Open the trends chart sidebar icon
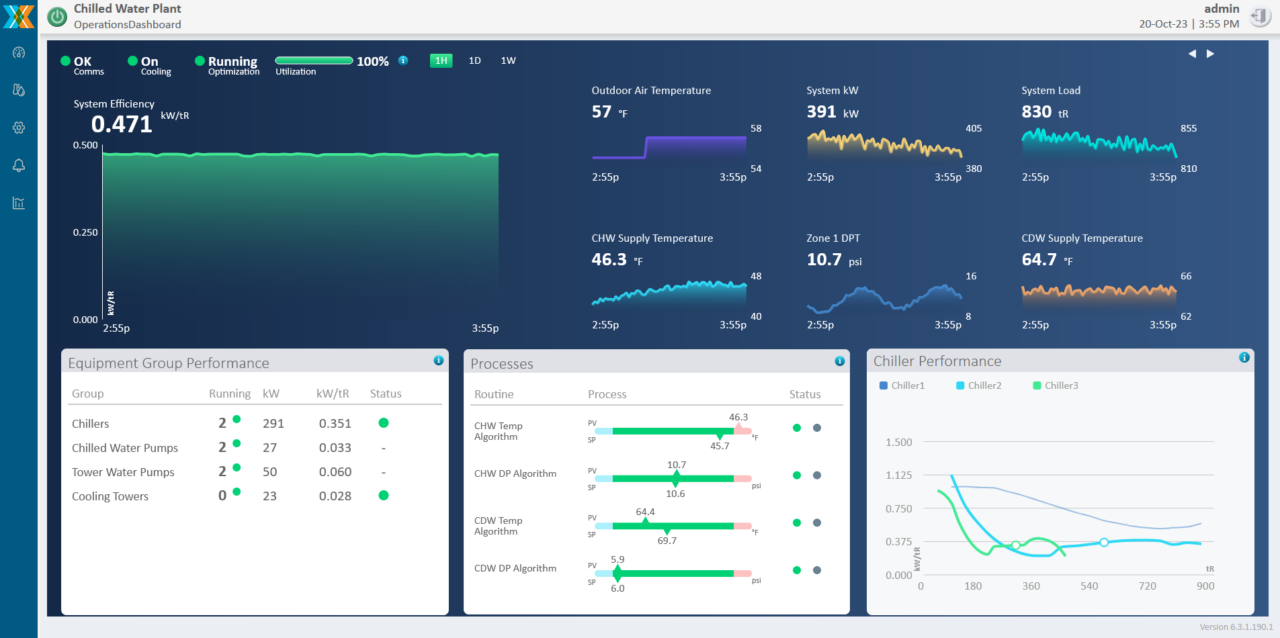The height and width of the screenshot is (638, 1280). pos(18,203)
